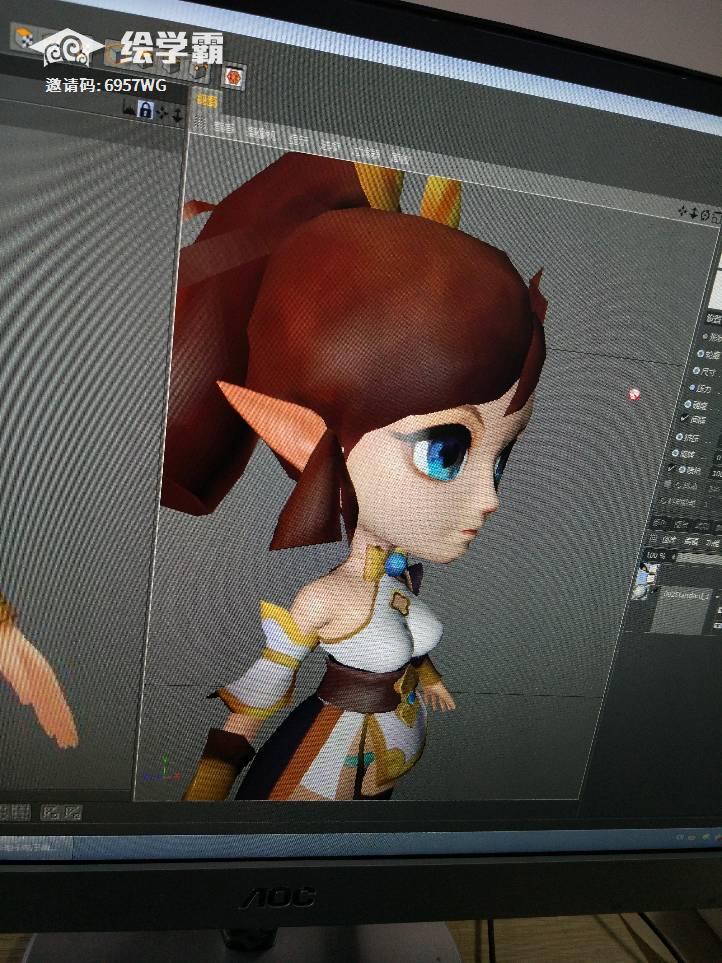Uncheck the 间距 brush checkbox
This screenshot has height=963, width=722.
(x=684, y=418)
